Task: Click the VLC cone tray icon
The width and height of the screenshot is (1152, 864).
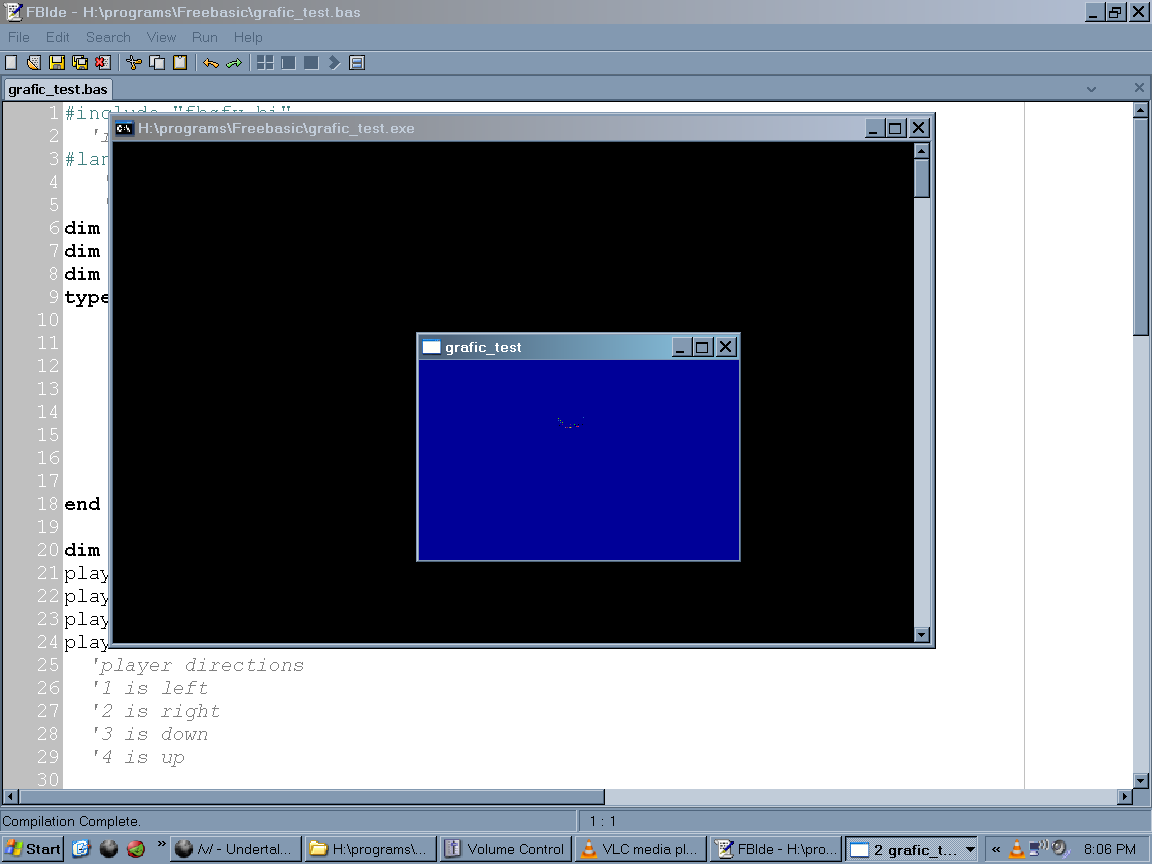Action: point(1017,849)
